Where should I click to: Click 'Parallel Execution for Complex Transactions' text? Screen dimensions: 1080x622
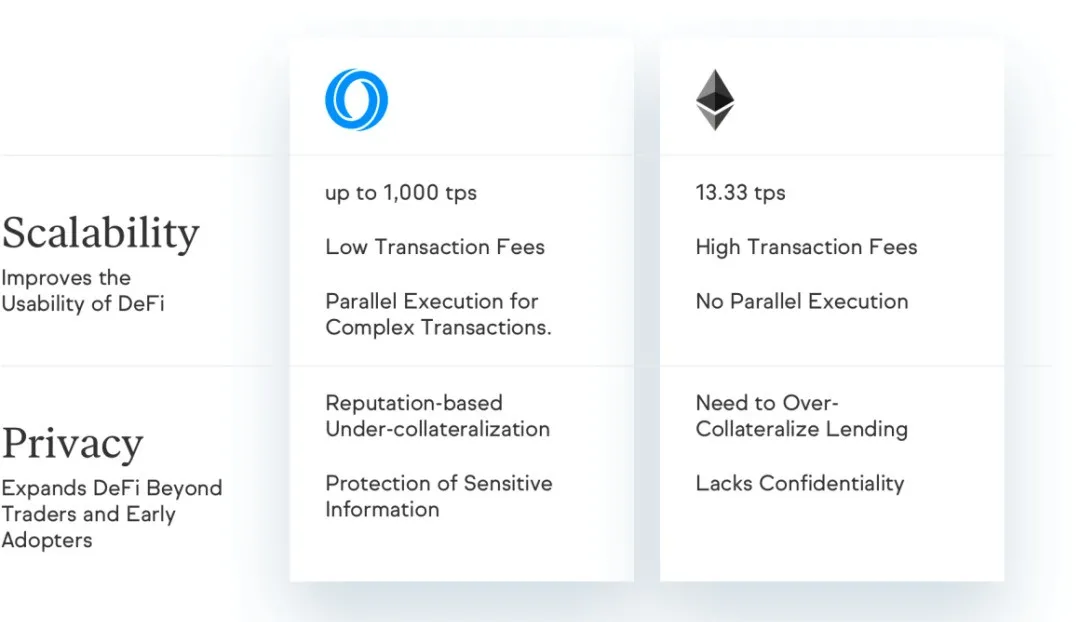[438, 314]
